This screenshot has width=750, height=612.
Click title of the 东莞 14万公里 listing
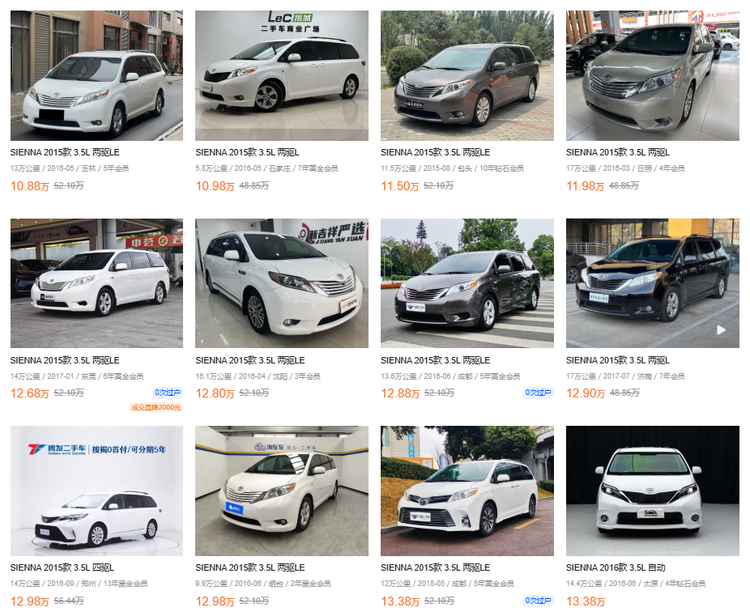(x=65, y=360)
